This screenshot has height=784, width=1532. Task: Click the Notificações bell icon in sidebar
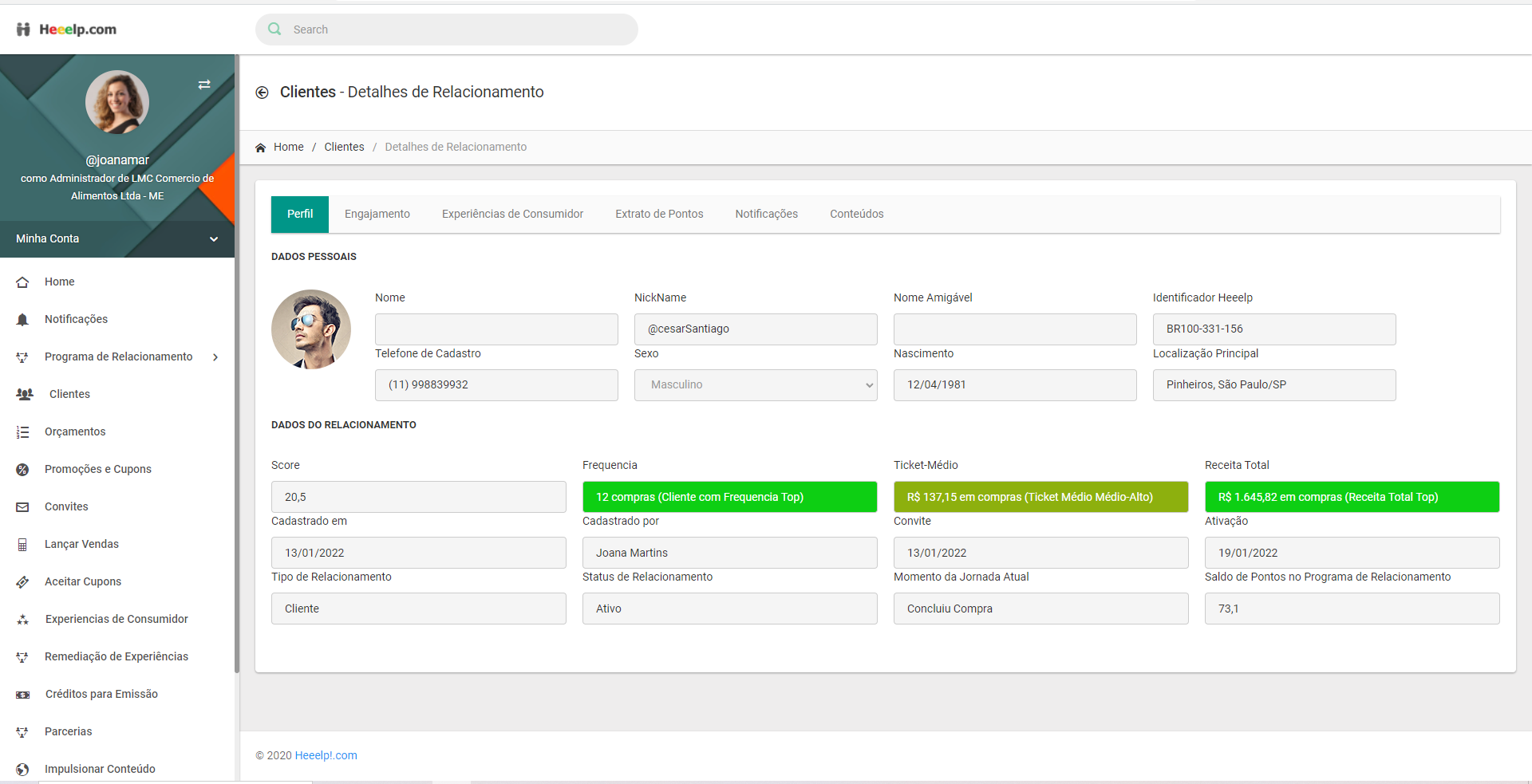coord(22,320)
